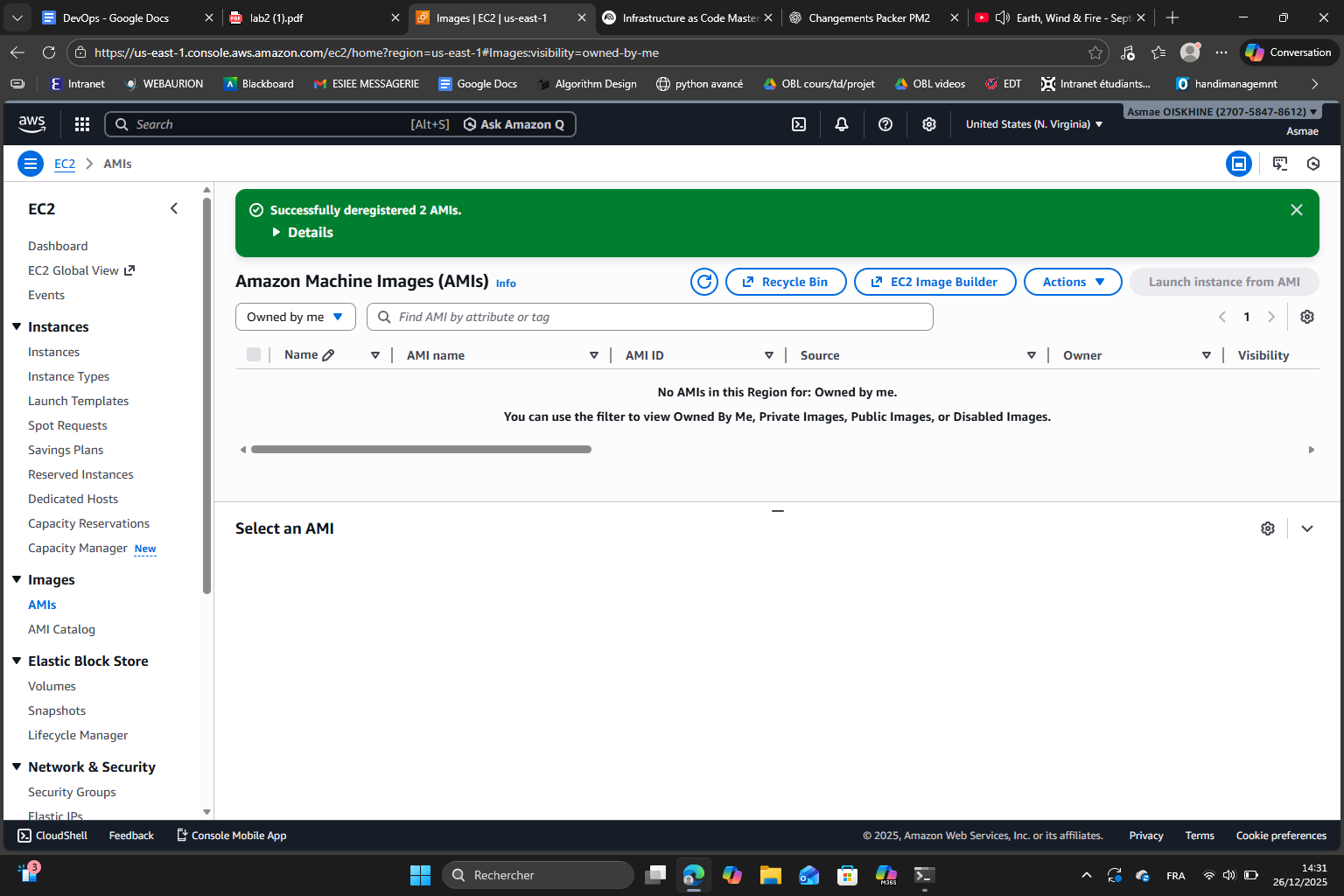
Task: Select Snapshots in the sidebar menu
Action: (56, 710)
